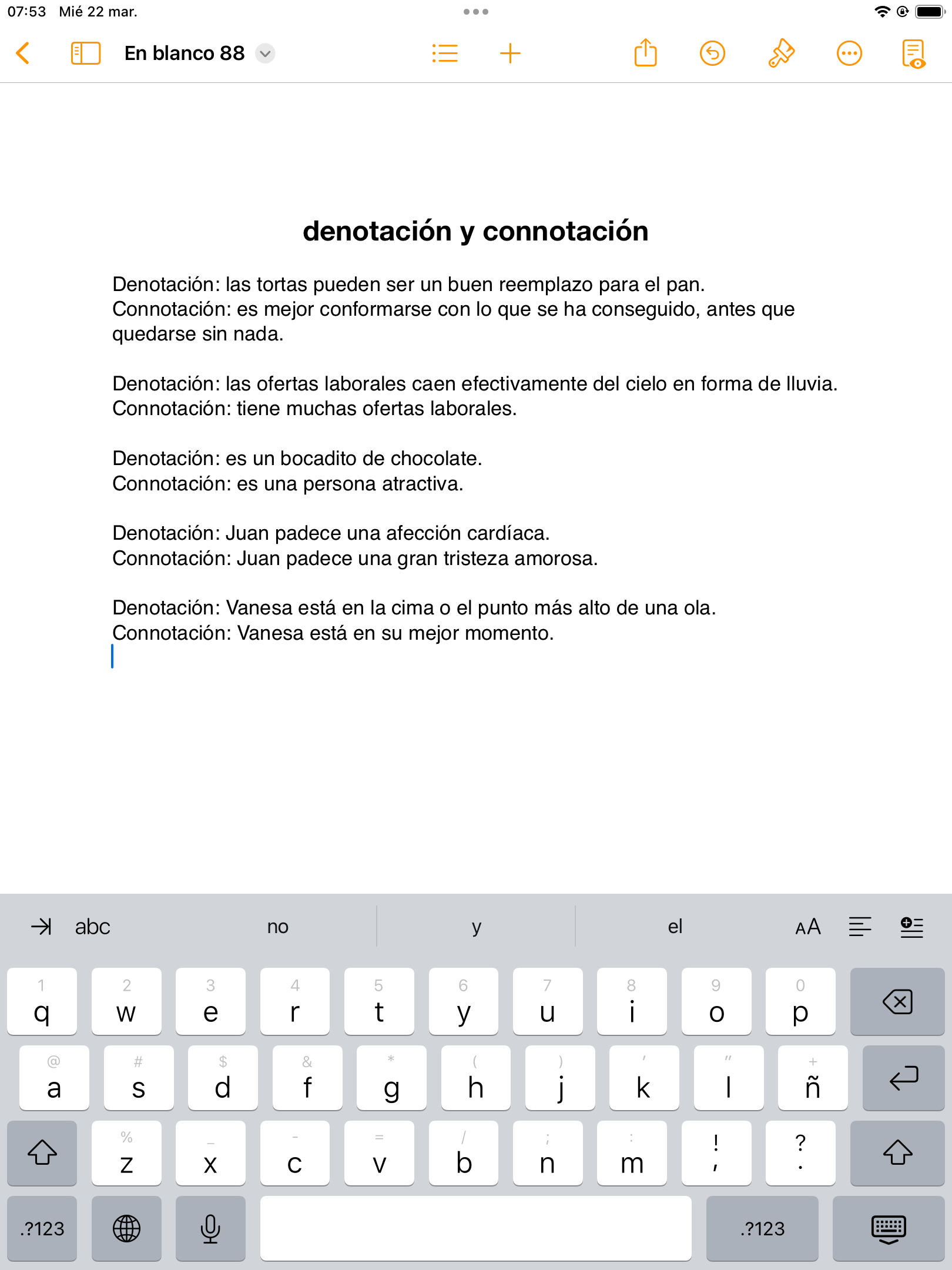
Task: Switch to the left .?123 numbers keyboard
Action: [42, 1228]
